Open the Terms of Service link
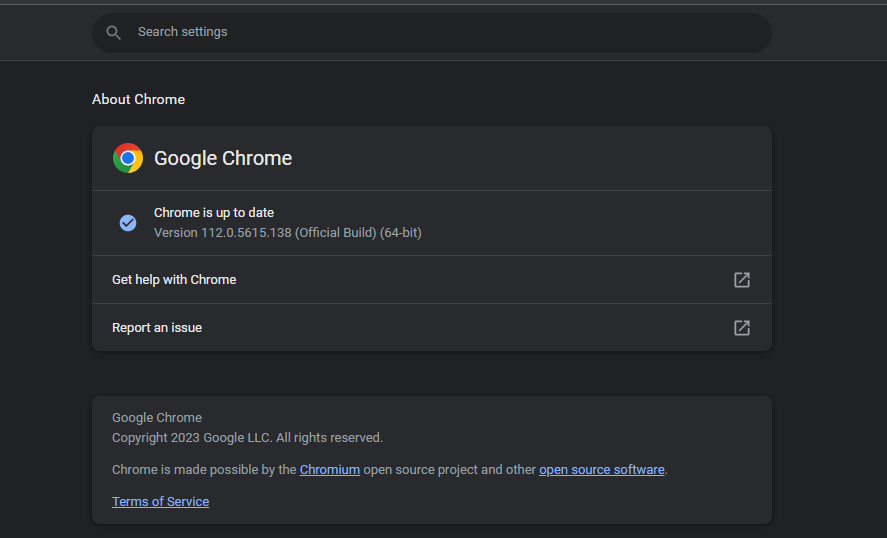887x538 pixels. pos(160,502)
